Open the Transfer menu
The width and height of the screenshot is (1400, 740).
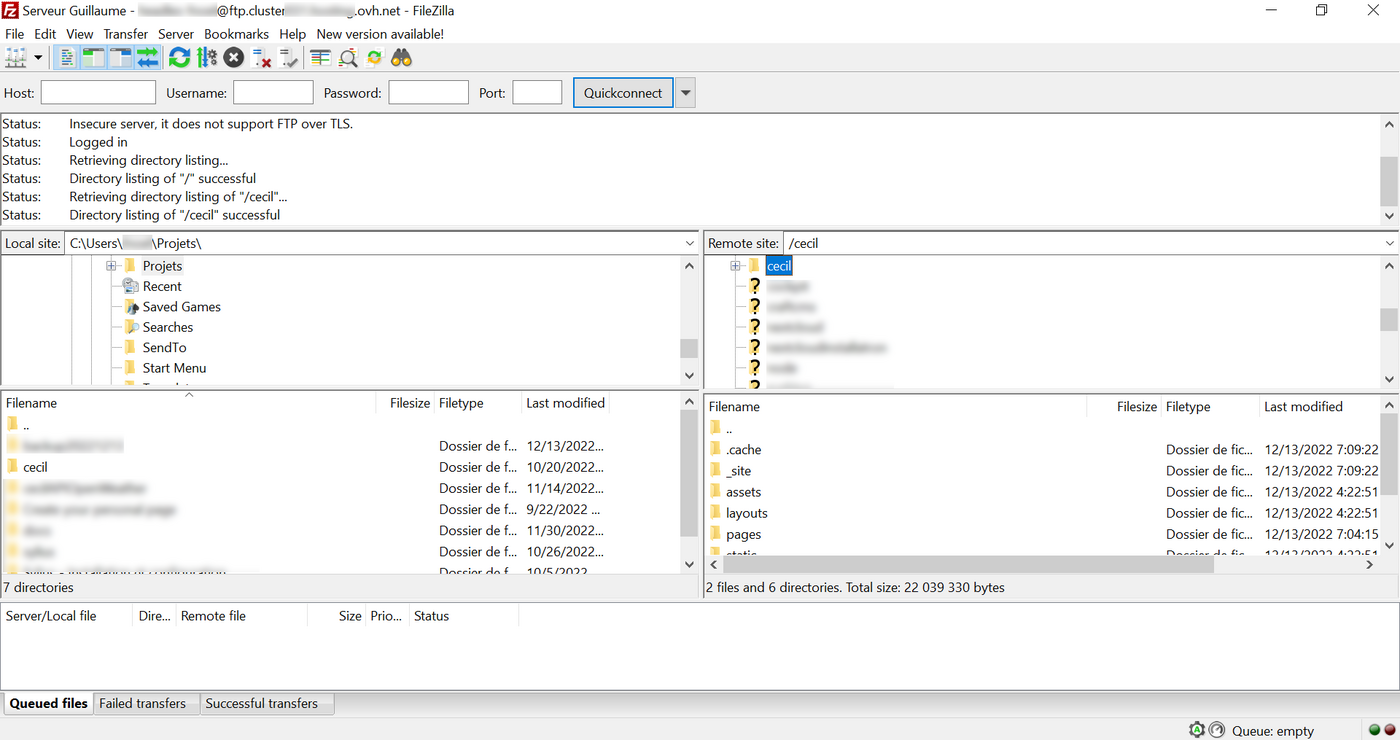pos(125,33)
